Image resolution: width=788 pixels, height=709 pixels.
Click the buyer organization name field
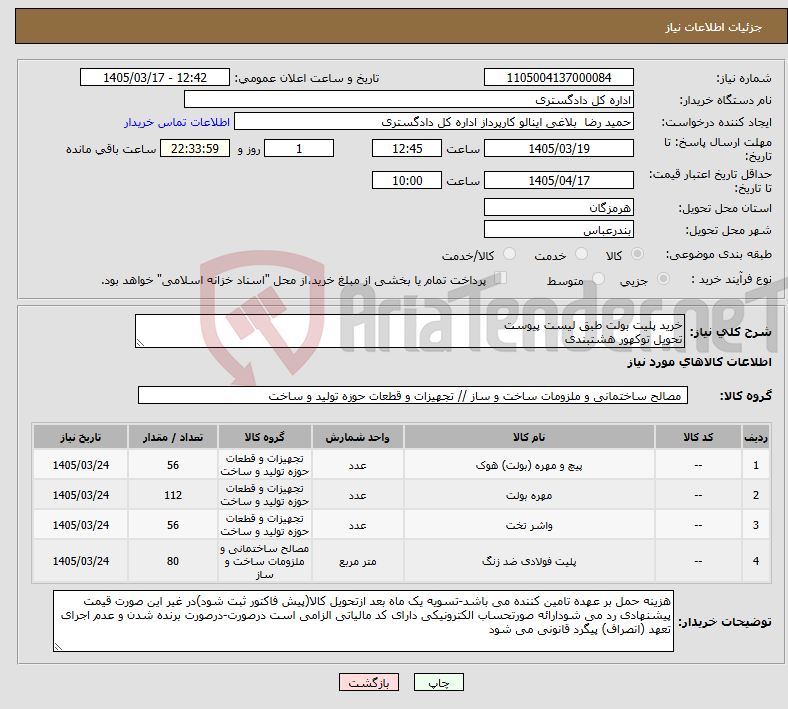point(409,99)
